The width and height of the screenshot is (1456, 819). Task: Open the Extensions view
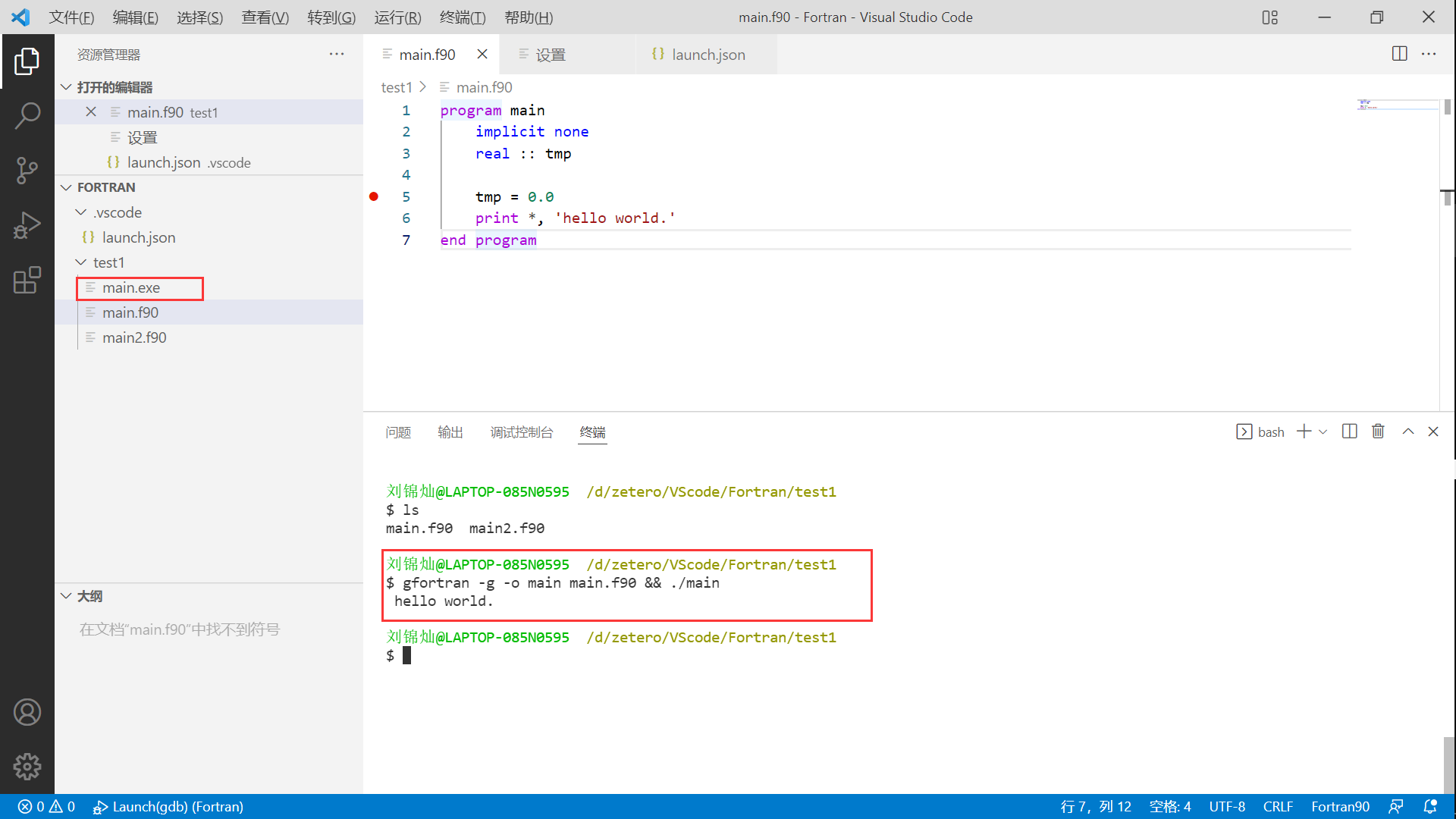point(27,280)
